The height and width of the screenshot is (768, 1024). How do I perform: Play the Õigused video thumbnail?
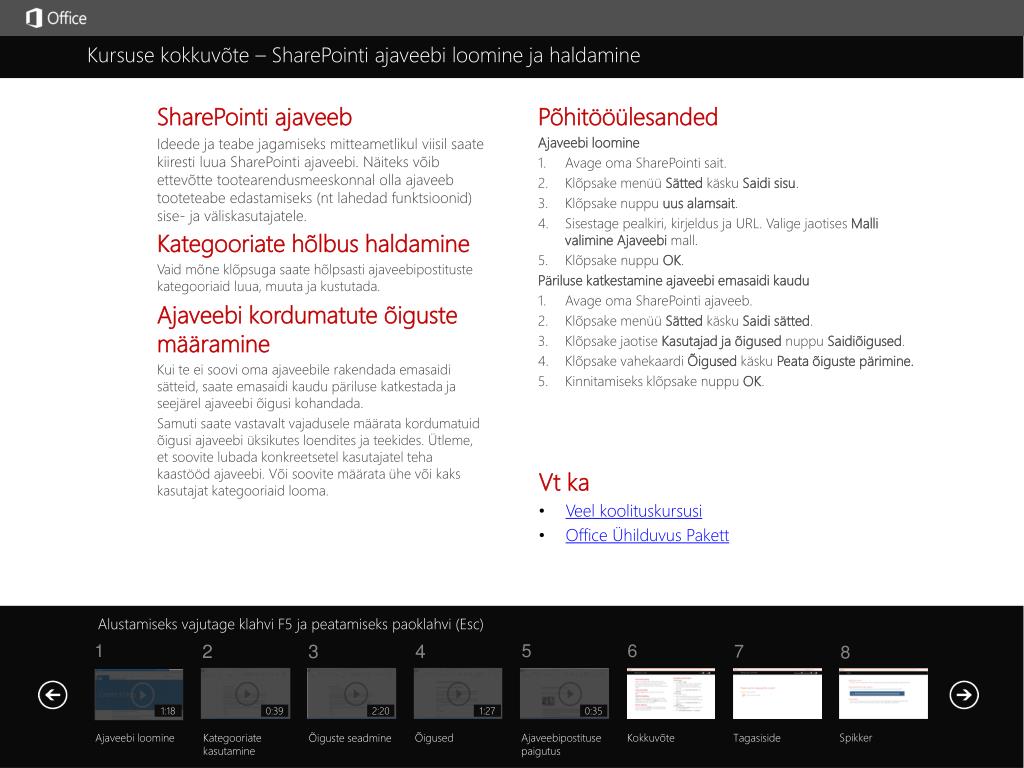[x=458, y=694]
